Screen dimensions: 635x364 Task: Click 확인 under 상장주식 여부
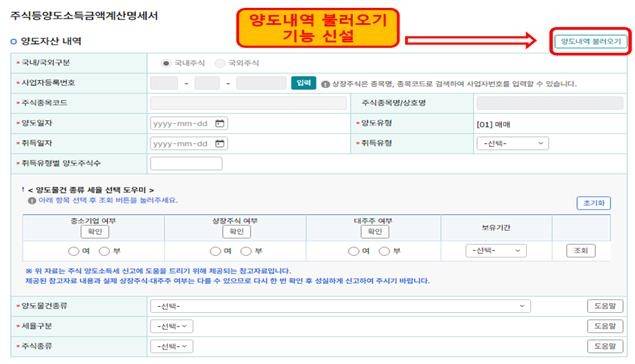coord(237,232)
